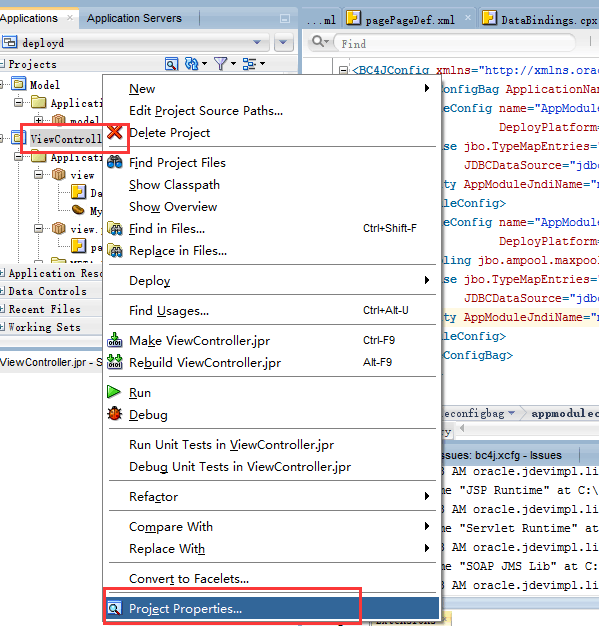Click the Application Sources folder icon under Model

point(38,102)
